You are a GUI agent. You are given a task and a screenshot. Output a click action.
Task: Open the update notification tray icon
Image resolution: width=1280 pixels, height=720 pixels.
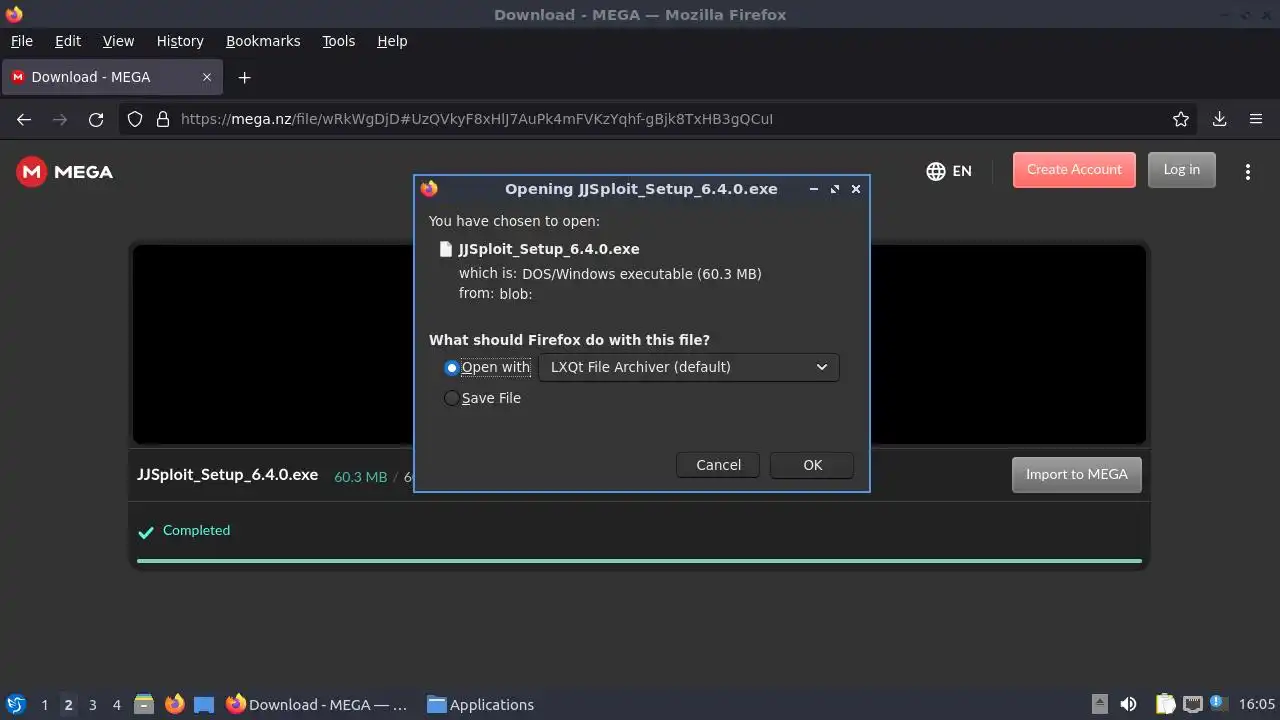point(1219,703)
